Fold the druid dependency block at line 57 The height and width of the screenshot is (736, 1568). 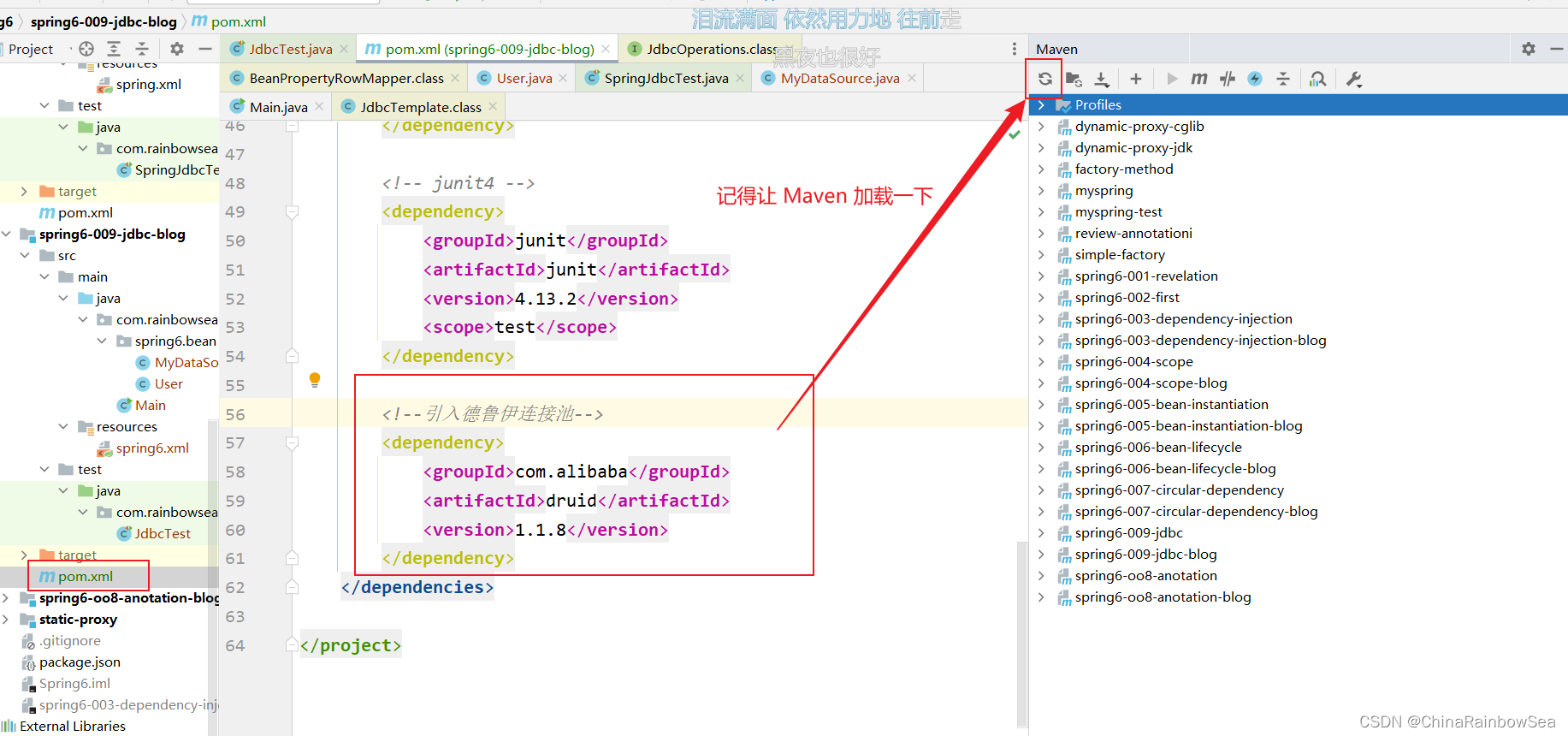(292, 443)
